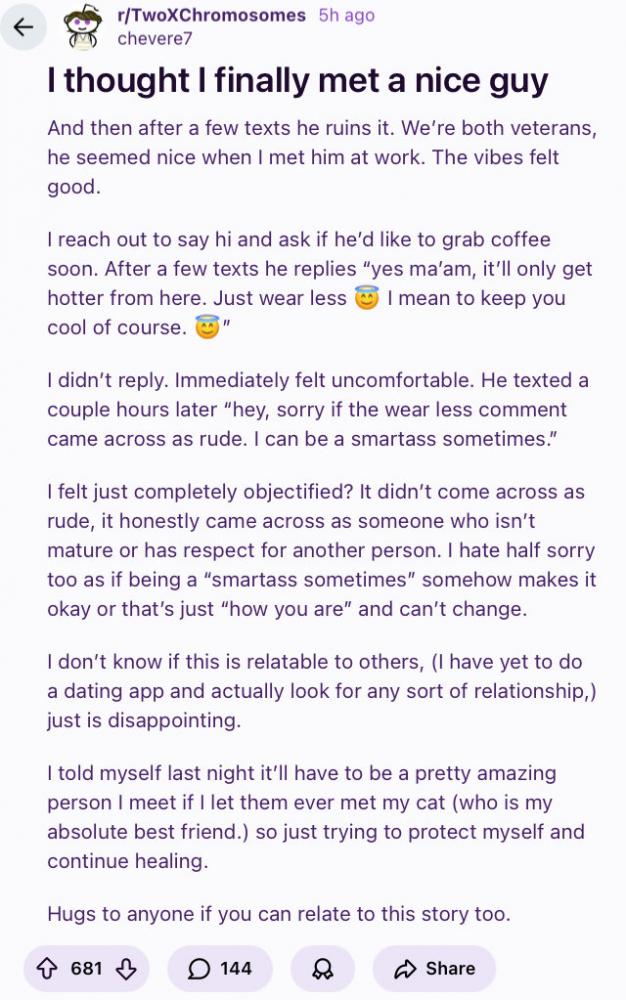The width and height of the screenshot is (626, 1000).
Task: Click the 681 vote score
Action: point(87,968)
